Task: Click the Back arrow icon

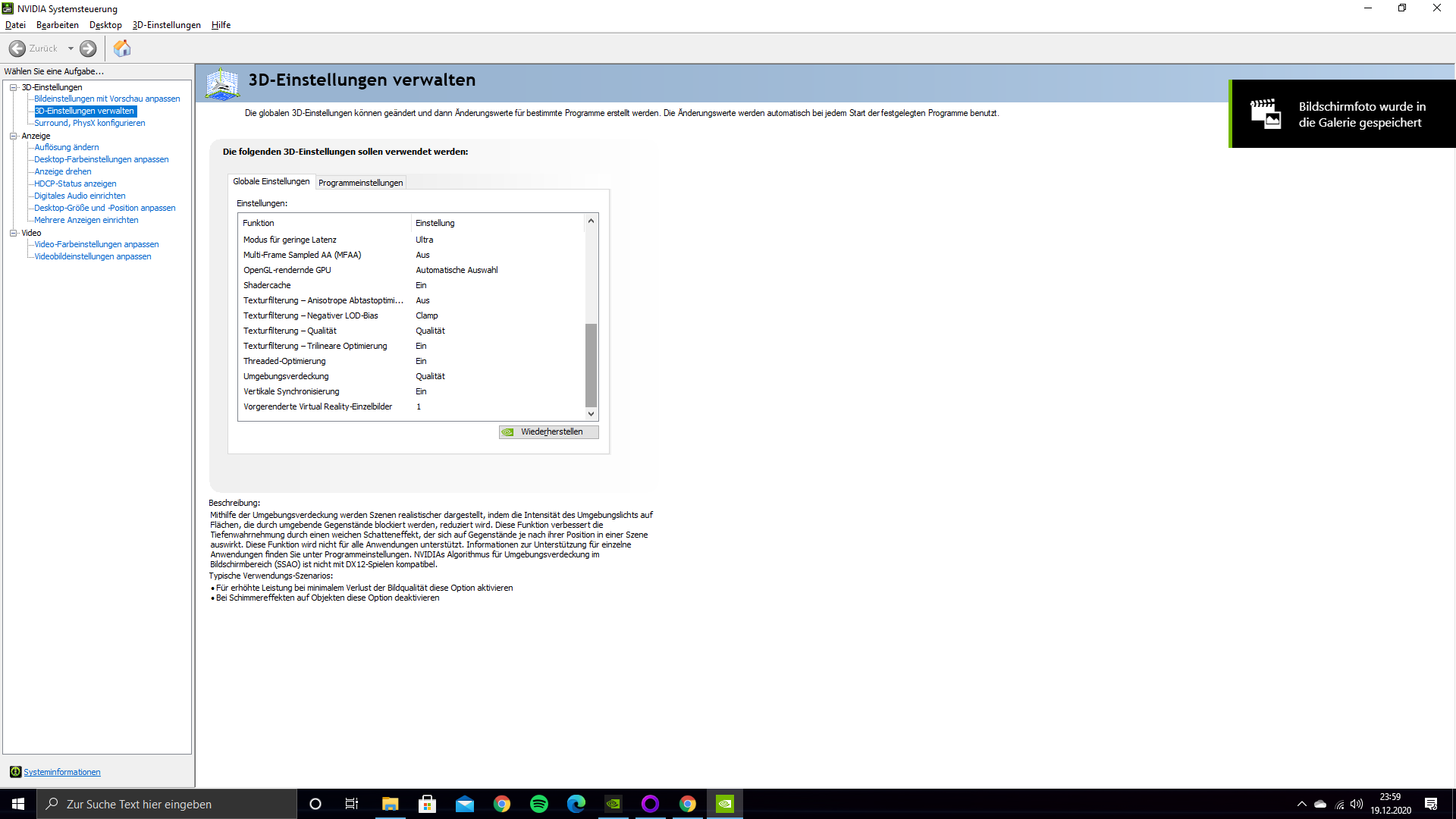Action: pyautogui.click(x=17, y=49)
